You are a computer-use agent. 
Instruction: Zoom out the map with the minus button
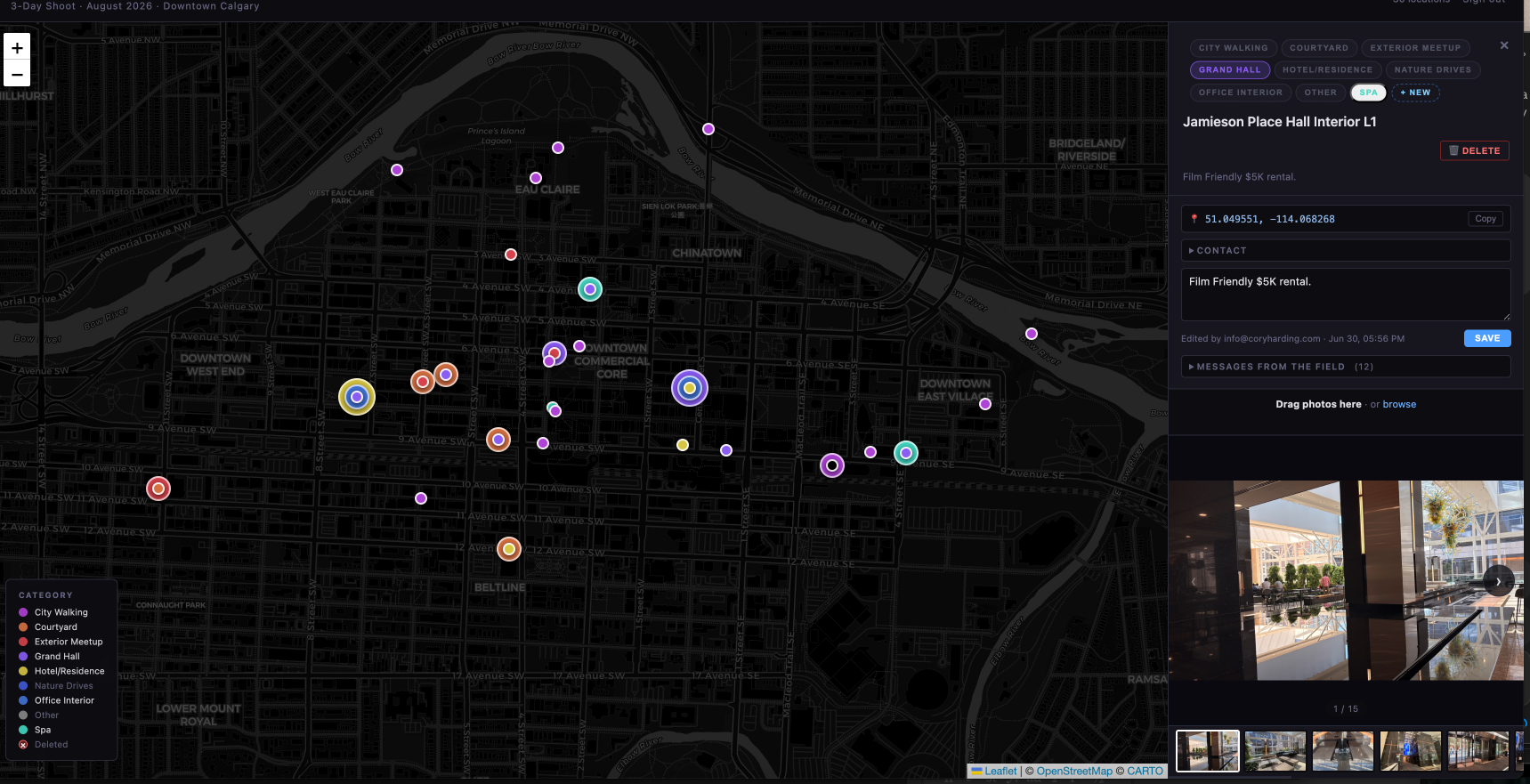coord(17,74)
